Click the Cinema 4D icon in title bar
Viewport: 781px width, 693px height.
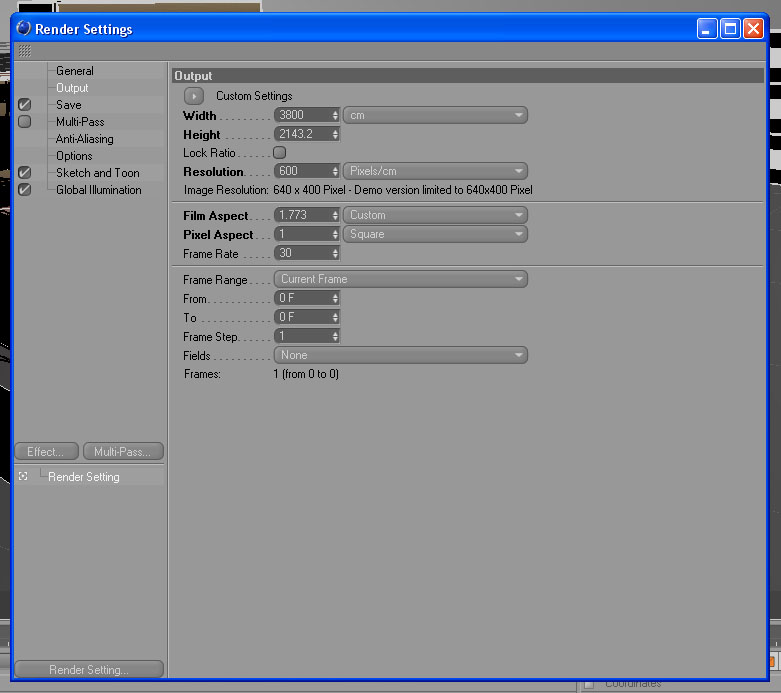pos(23,28)
